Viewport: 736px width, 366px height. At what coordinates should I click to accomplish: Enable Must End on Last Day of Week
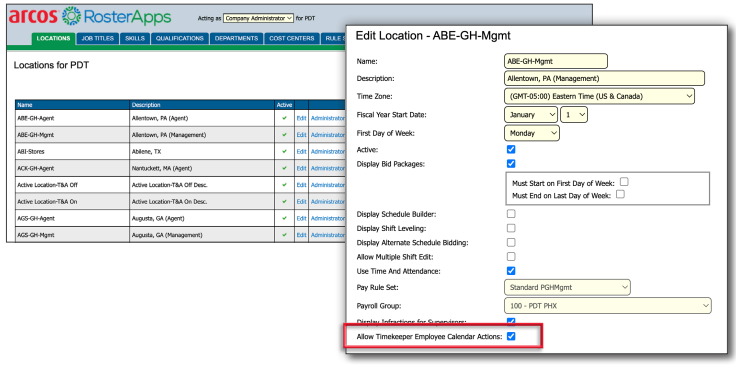pos(621,194)
